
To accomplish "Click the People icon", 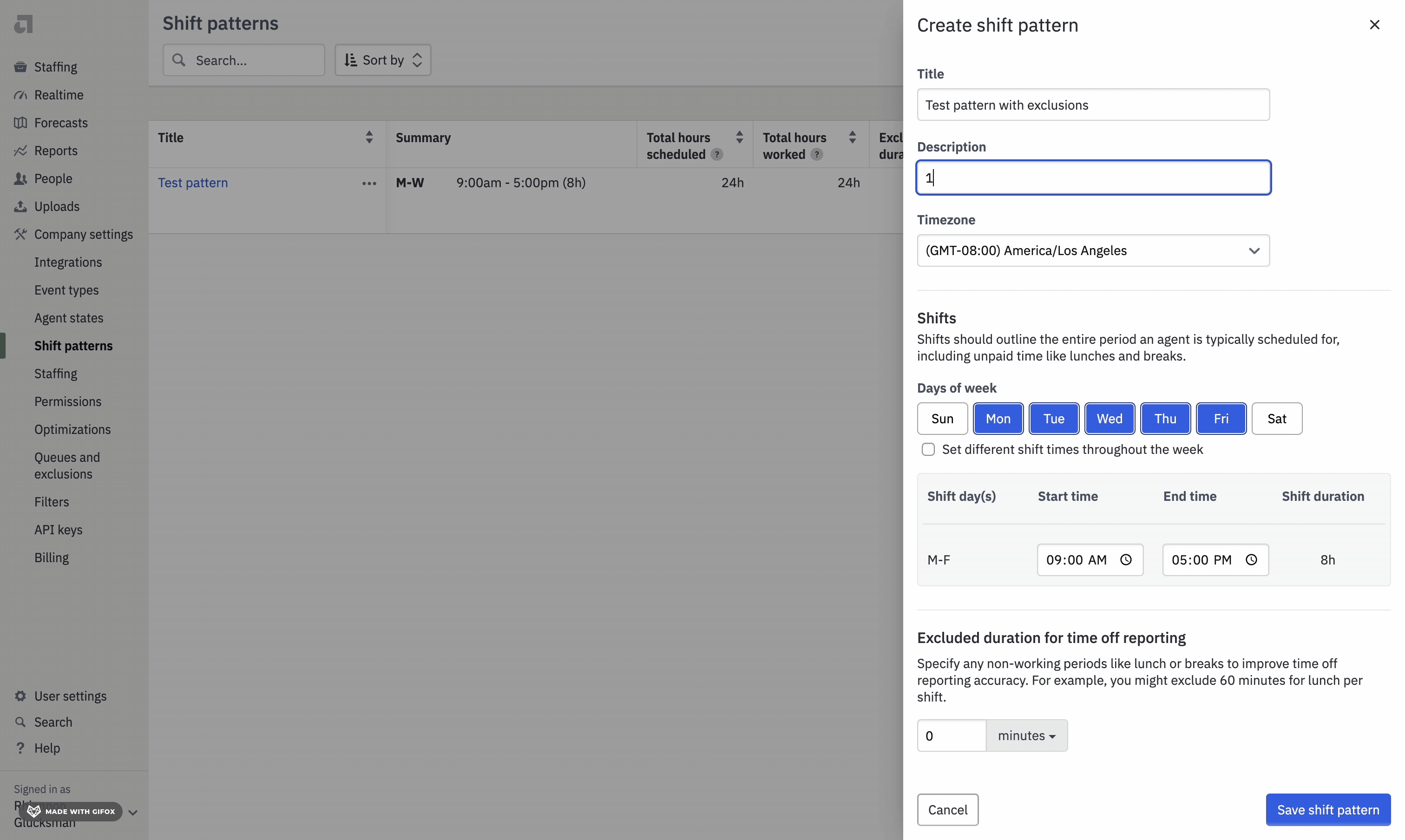I will click(x=20, y=178).
